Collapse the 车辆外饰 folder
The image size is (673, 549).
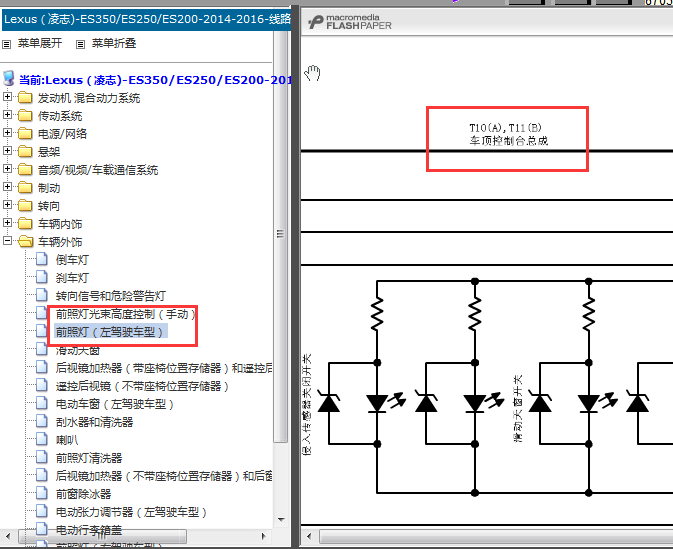pos(7,241)
